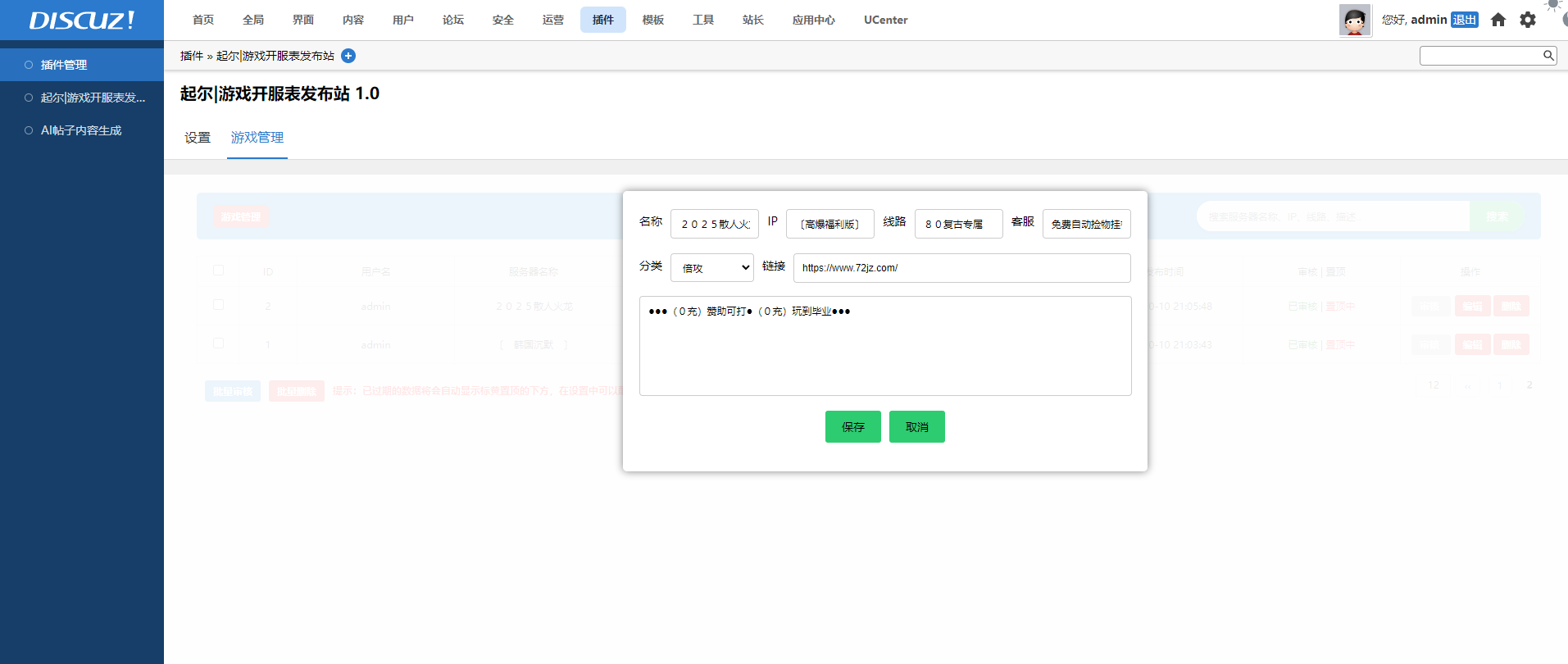Click the blue plus icon beside breadcrumb
The image size is (1568, 664).
348,56
